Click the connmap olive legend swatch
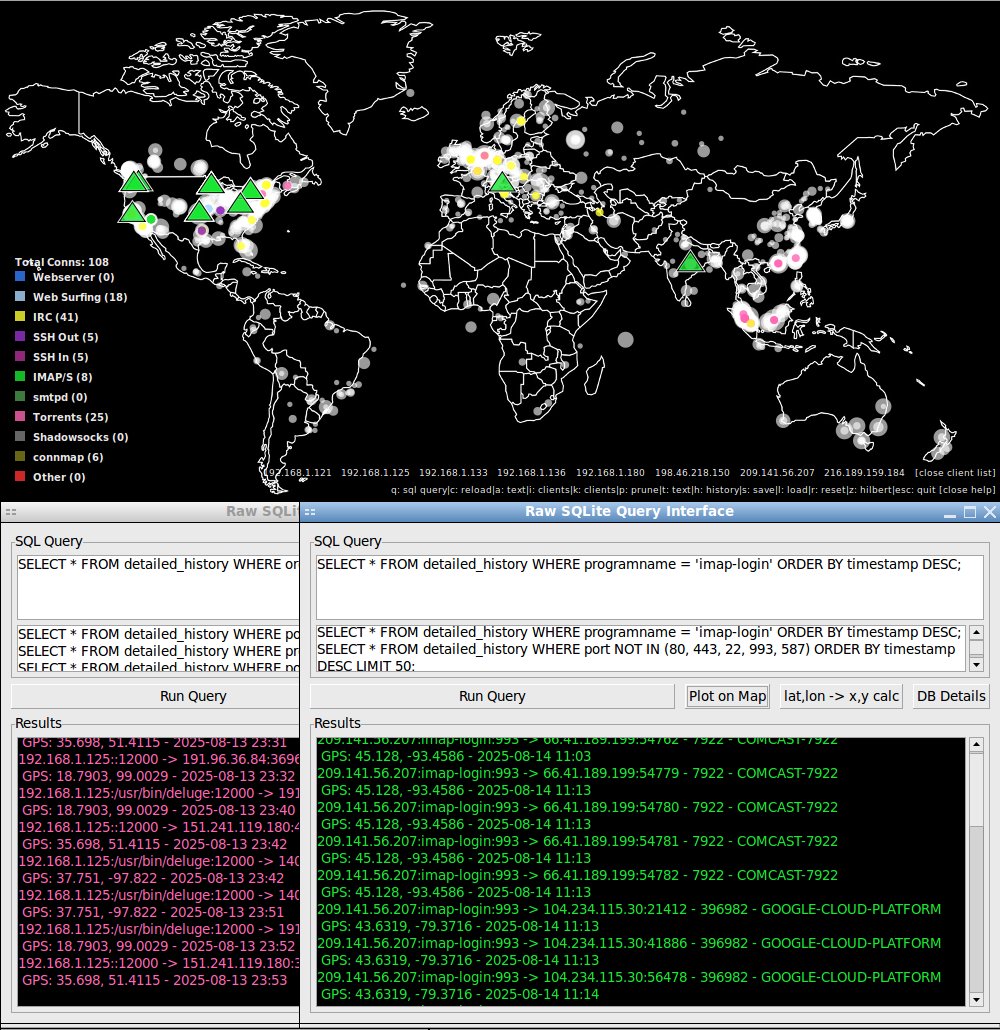The width and height of the screenshot is (1000, 1030). click(20, 457)
